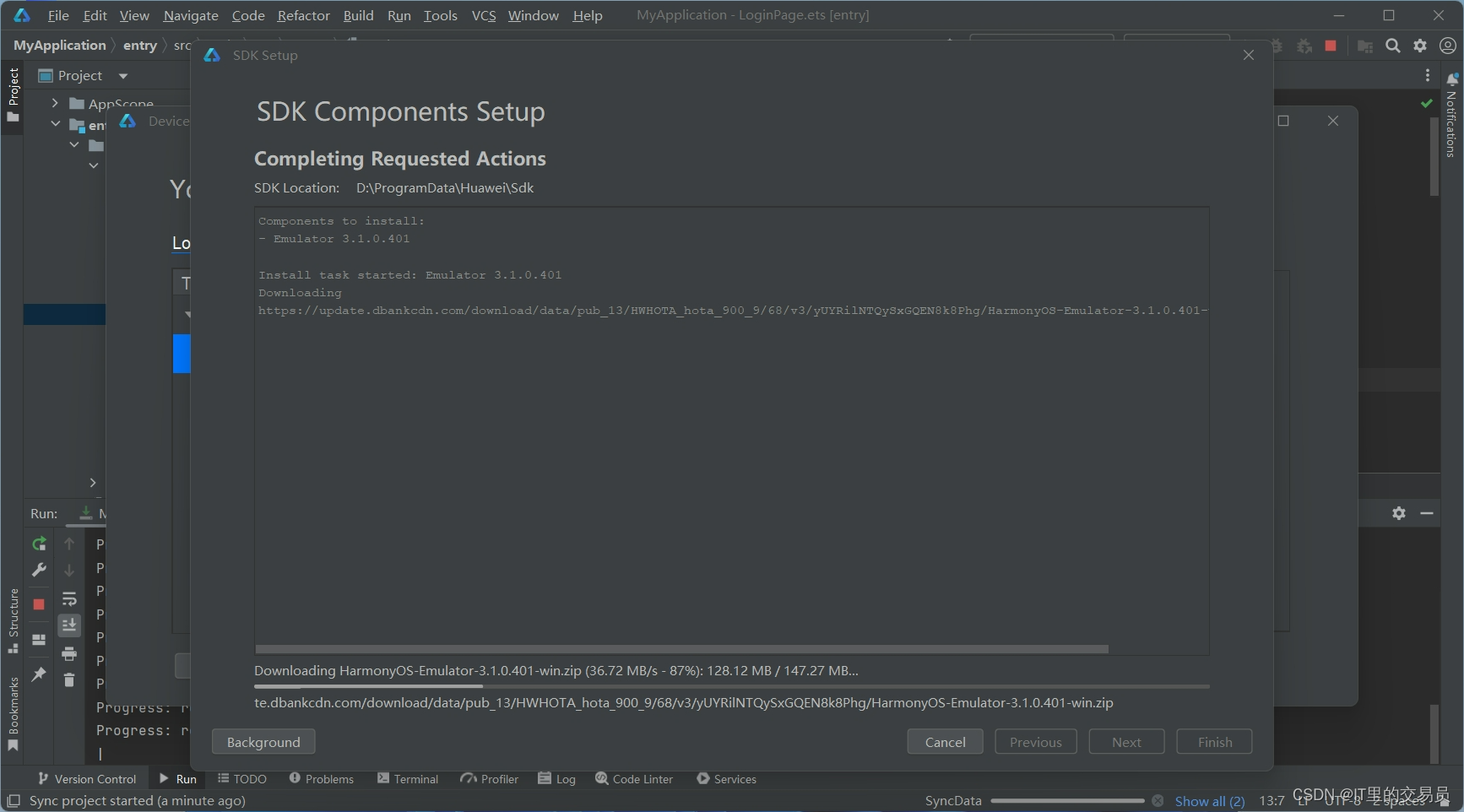Open the Services tool window
The image size is (1464, 812).
(x=727, y=779)
